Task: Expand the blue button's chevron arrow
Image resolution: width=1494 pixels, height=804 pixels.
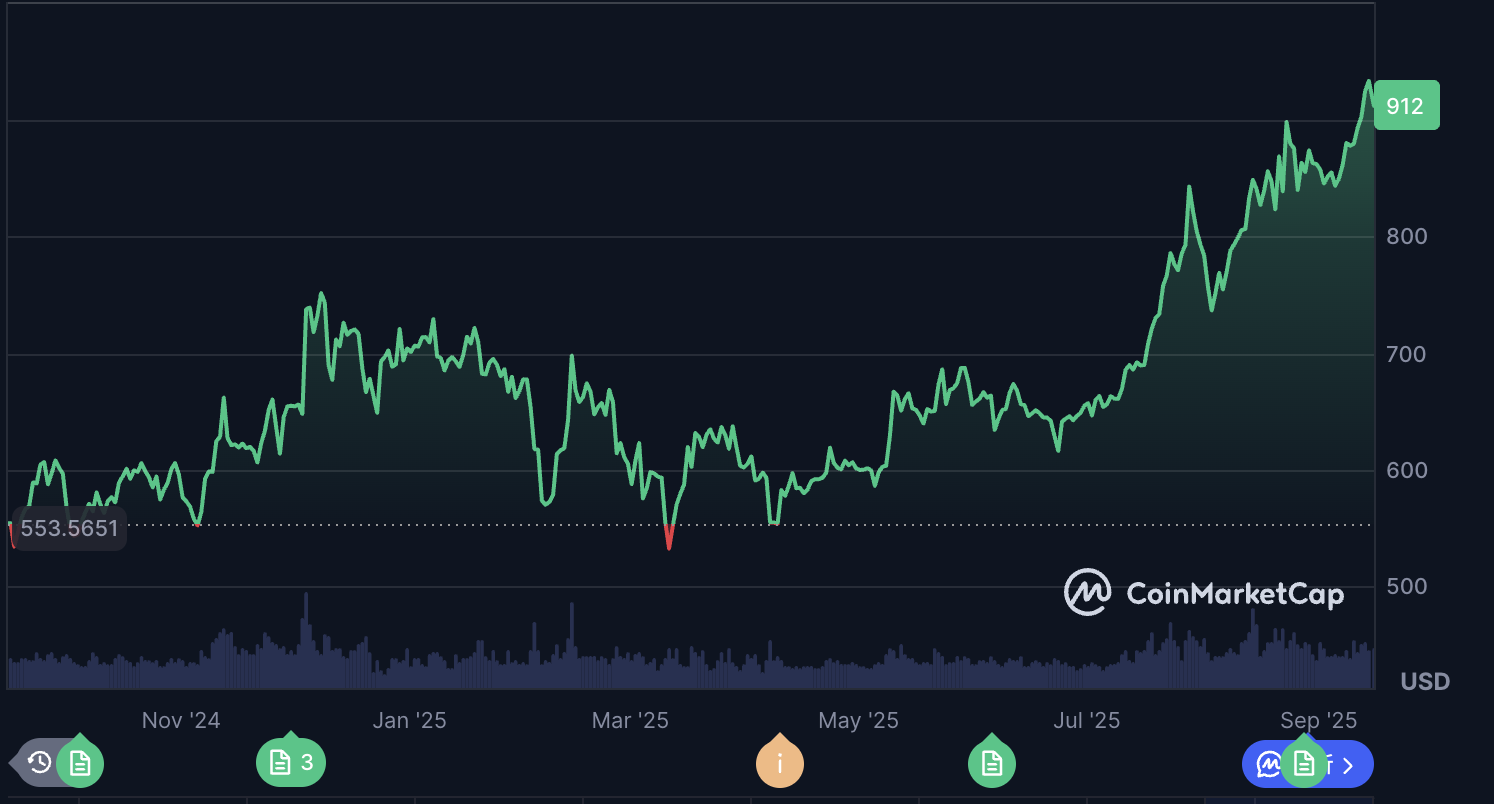Action: pos(1349,766)
